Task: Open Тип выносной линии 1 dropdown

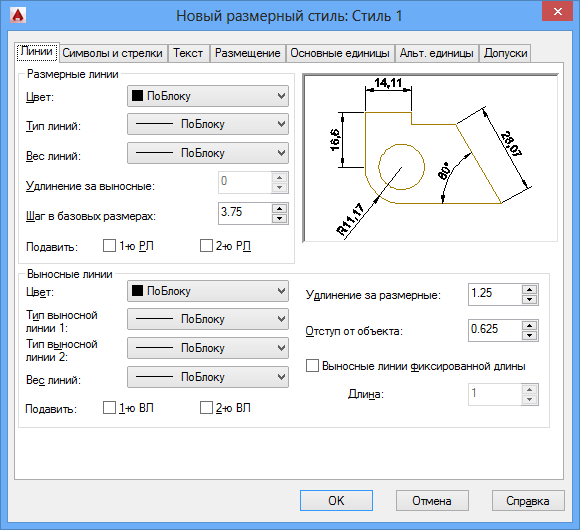Action: [x=208, y=319]
